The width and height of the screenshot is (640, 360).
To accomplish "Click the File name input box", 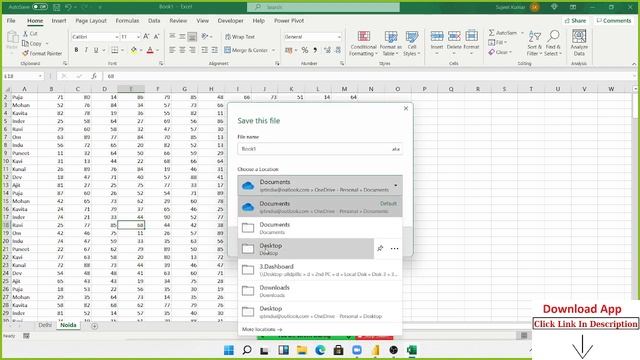I will pyautogui.click(x=320, y=149).
